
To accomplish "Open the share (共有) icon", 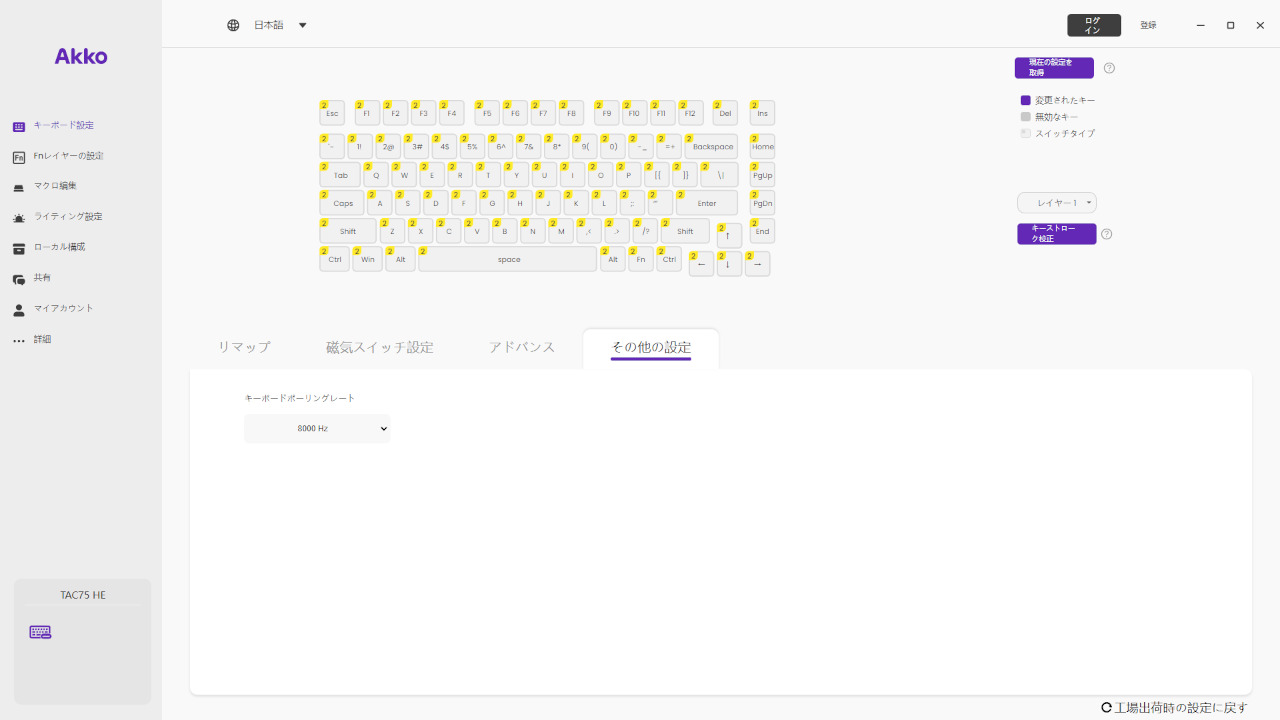I will [19, 279].
